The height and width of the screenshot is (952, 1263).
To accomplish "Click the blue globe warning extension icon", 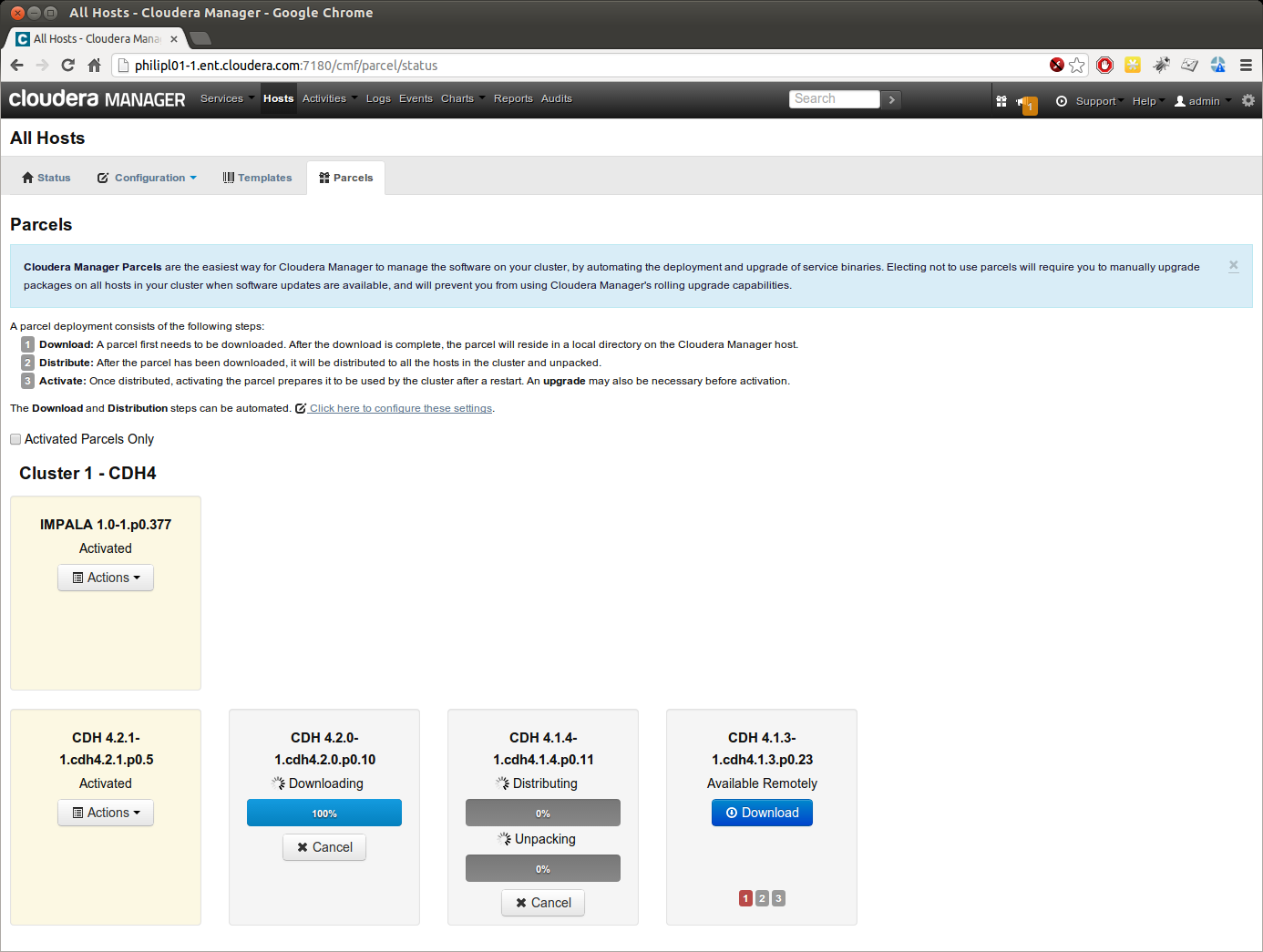I will 1218,65.
